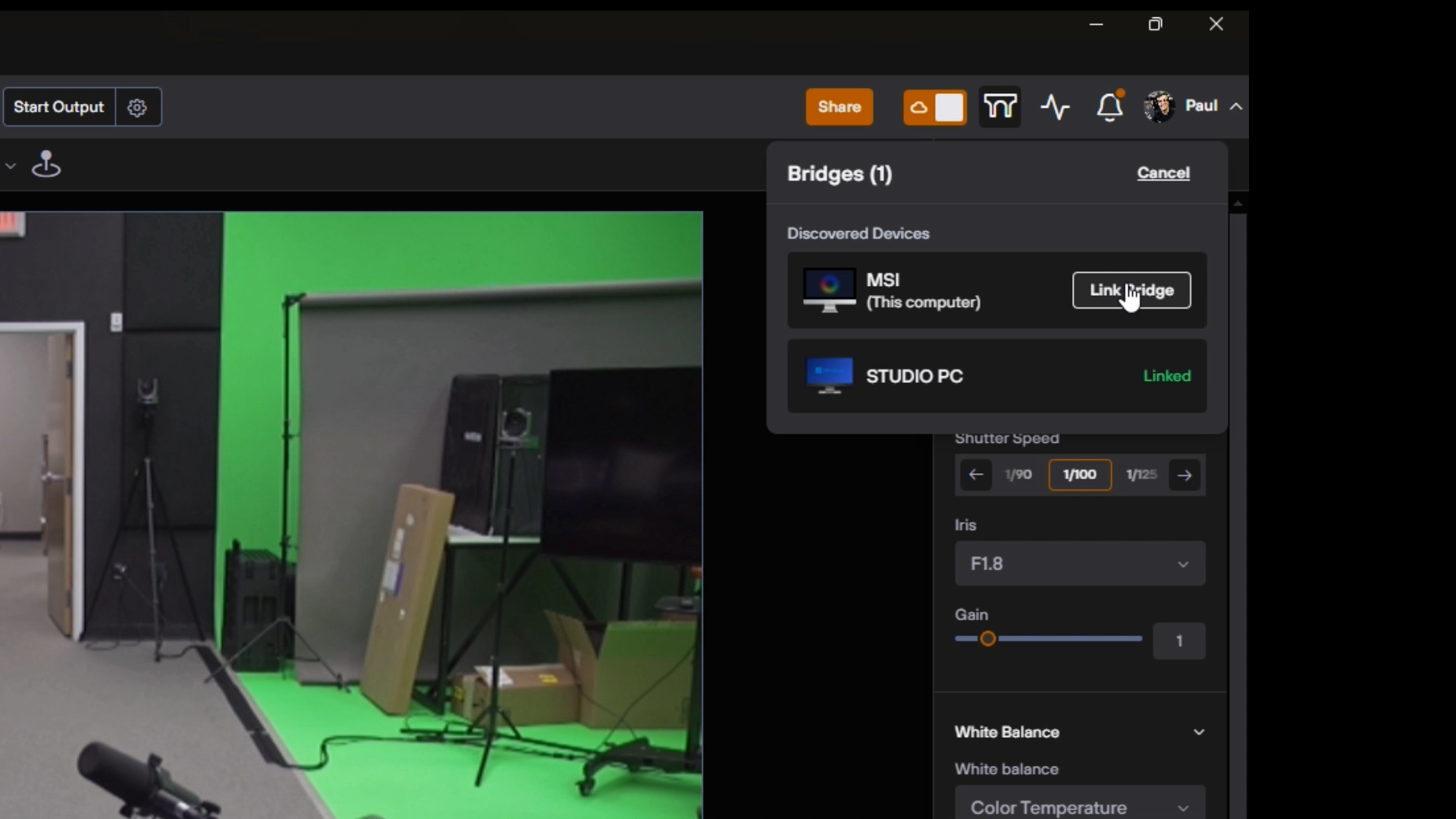The height and width of the screenshot is (819, 1456).
Task: Close the application window
Action: tap(1216, 24)
